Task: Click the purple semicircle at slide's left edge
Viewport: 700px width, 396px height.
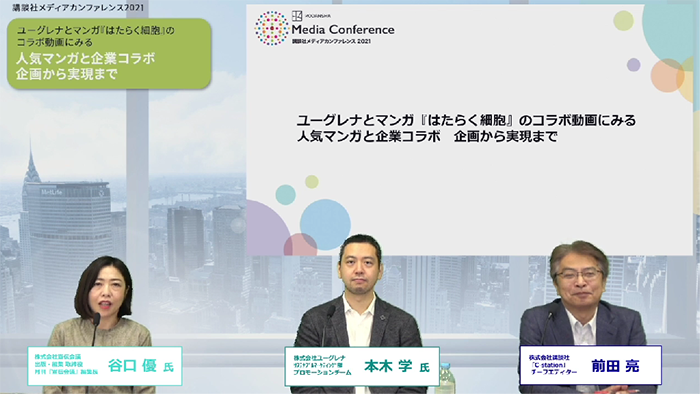Action: pyautogui.click(x=267, y=228)
